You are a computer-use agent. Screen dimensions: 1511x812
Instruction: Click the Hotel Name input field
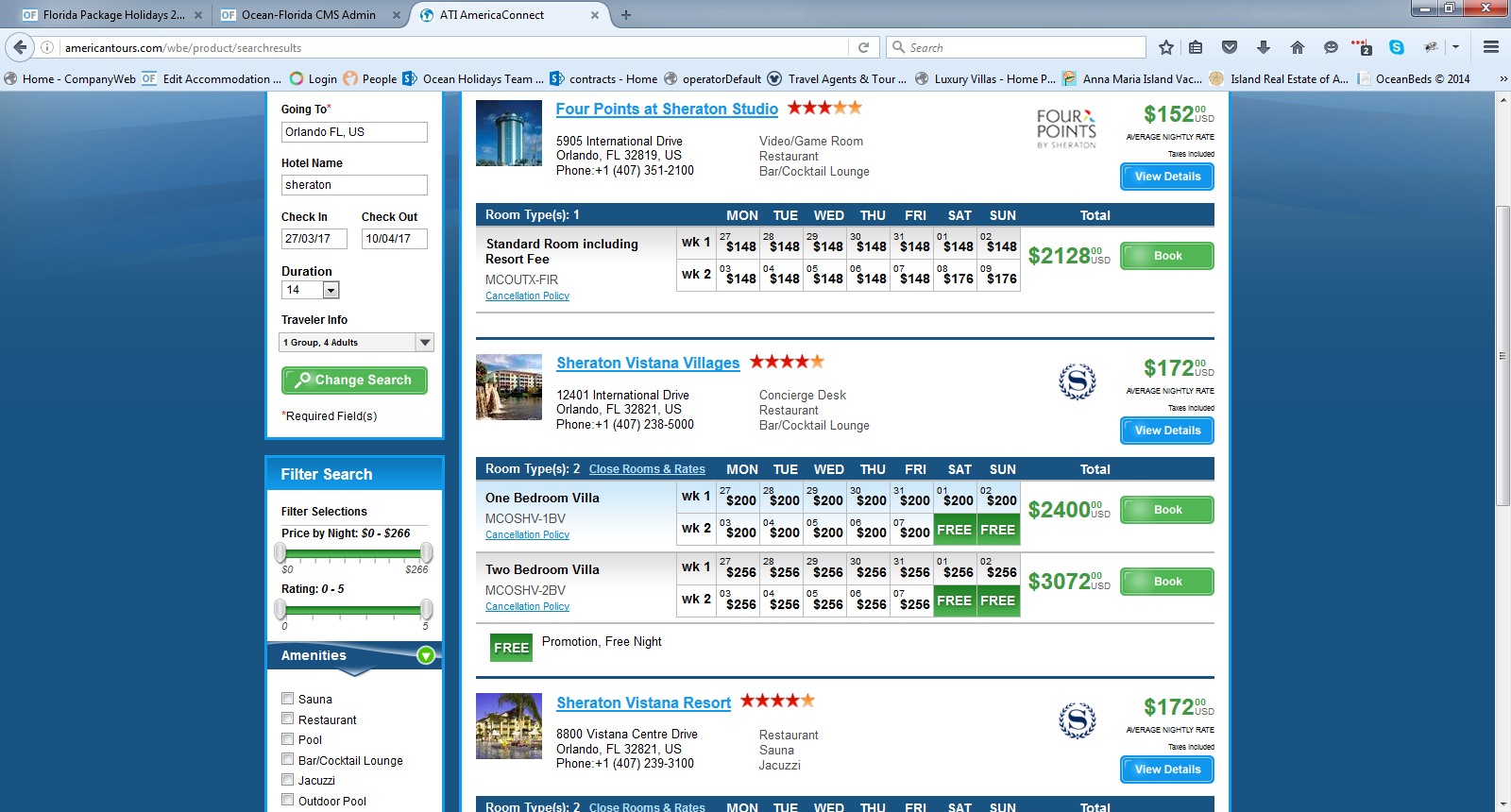(354, 185)
